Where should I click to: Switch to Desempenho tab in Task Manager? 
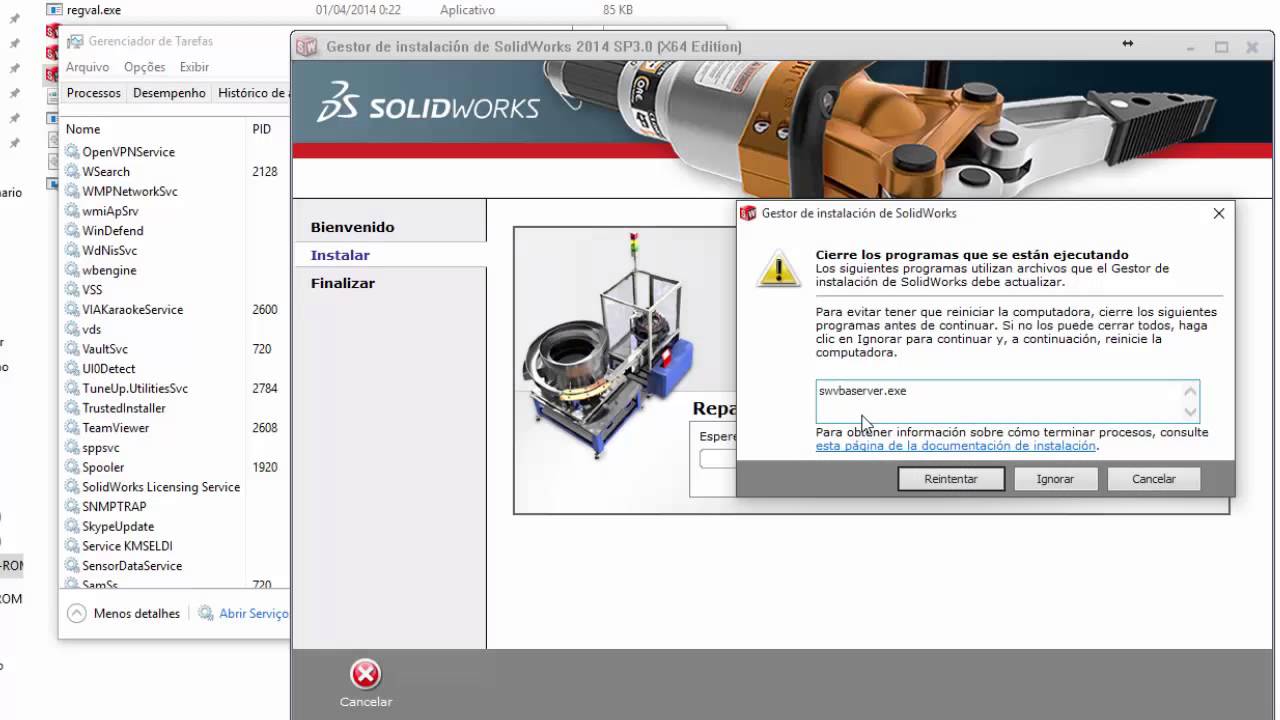click(169, 93)
